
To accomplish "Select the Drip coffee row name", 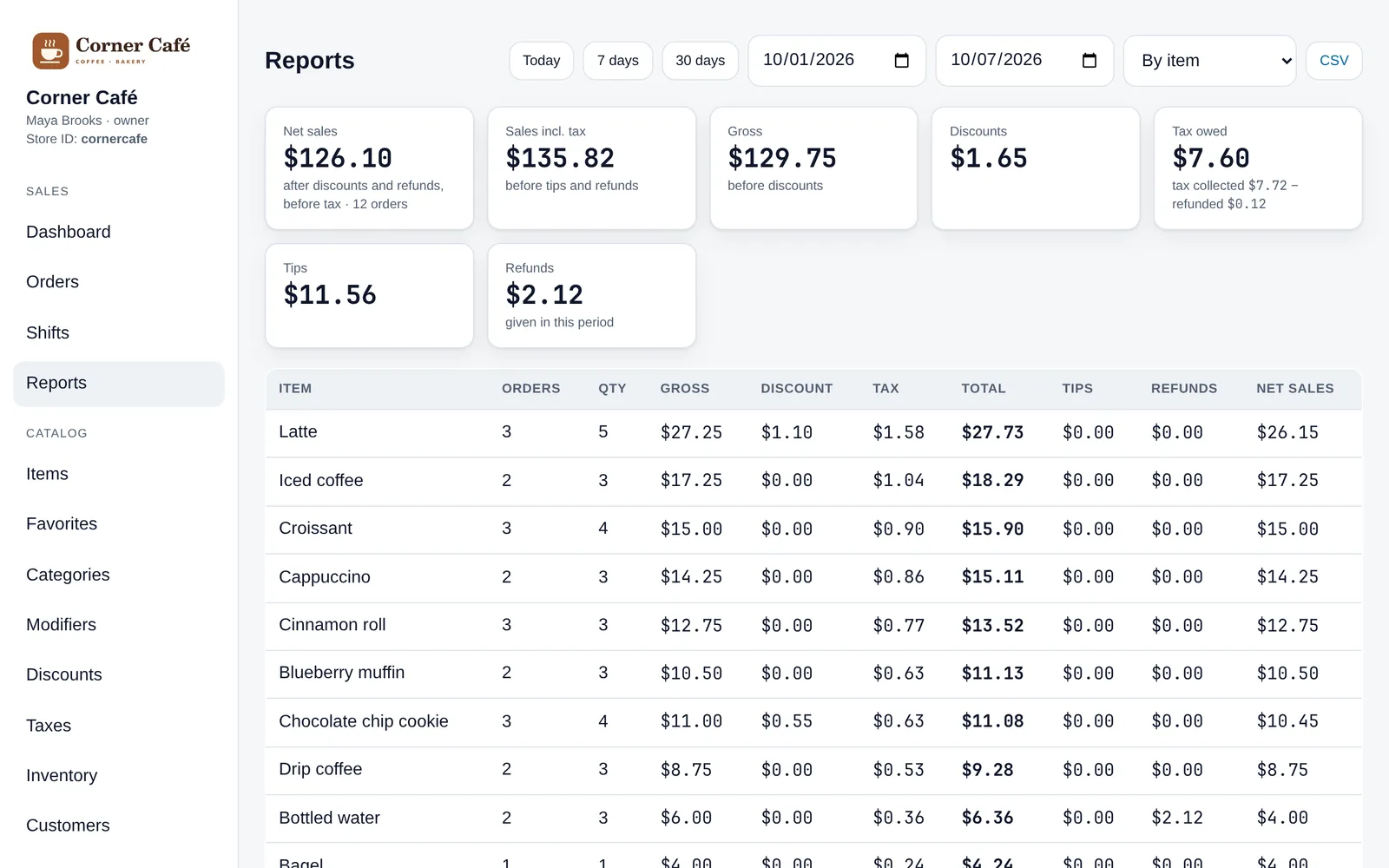I will pyautogui.click(x=320, y=769).
